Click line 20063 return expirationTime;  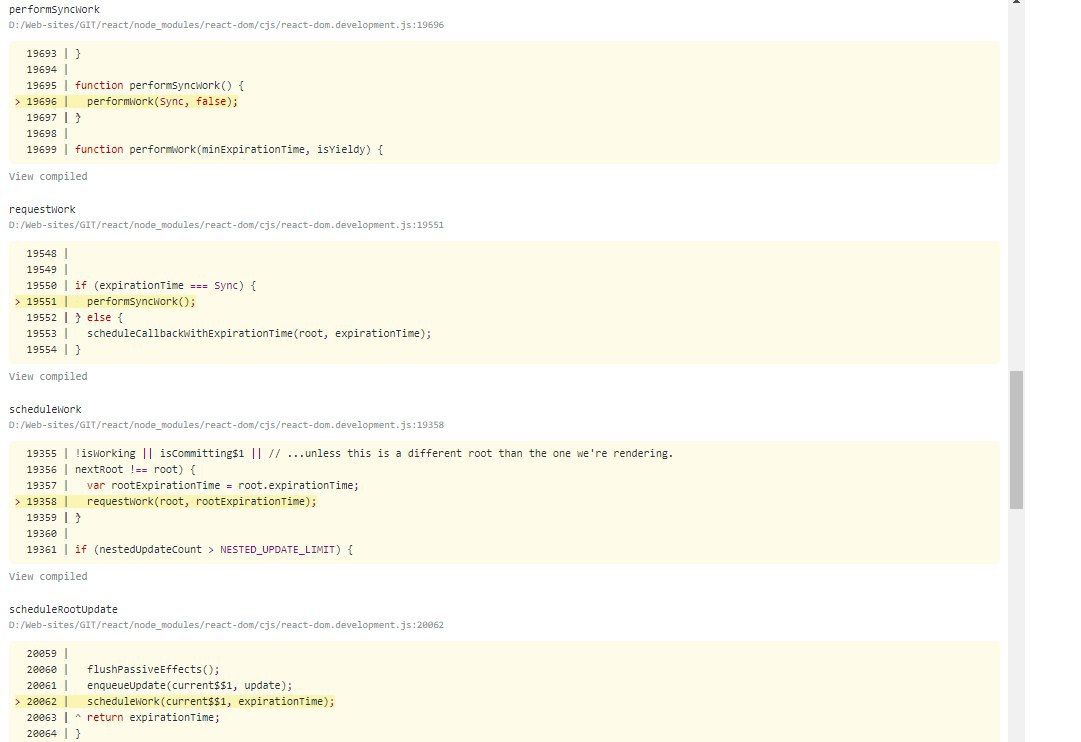tap(153, 718)
